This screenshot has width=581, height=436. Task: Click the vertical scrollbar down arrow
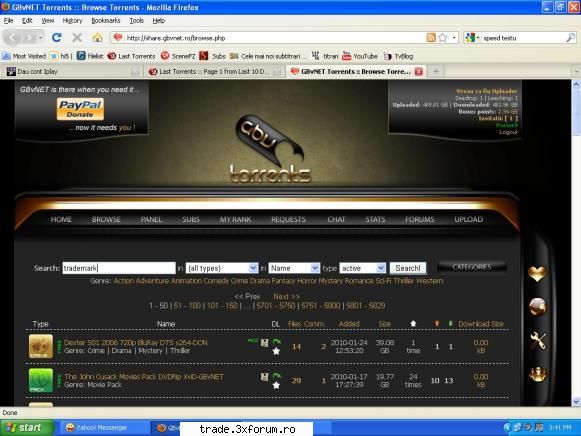pyautogui.click(x=576, y=401)
